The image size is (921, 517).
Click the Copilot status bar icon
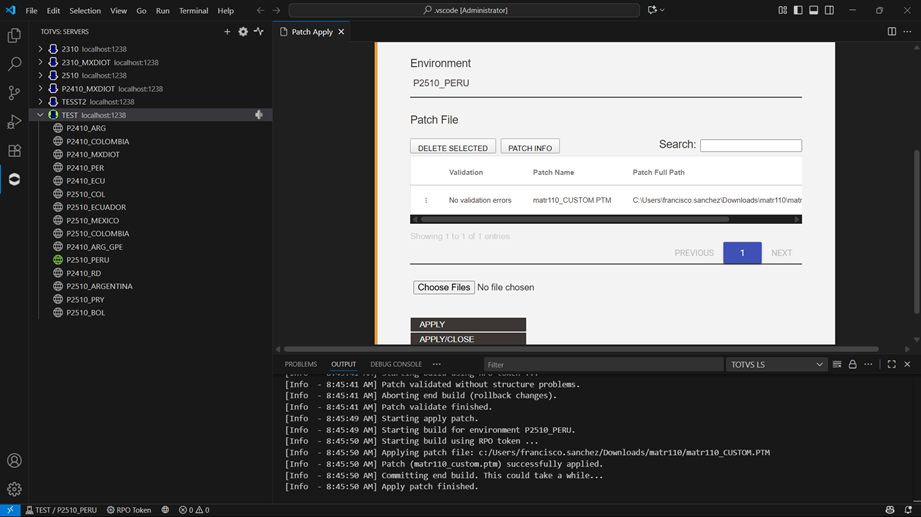tap(890, 510)
